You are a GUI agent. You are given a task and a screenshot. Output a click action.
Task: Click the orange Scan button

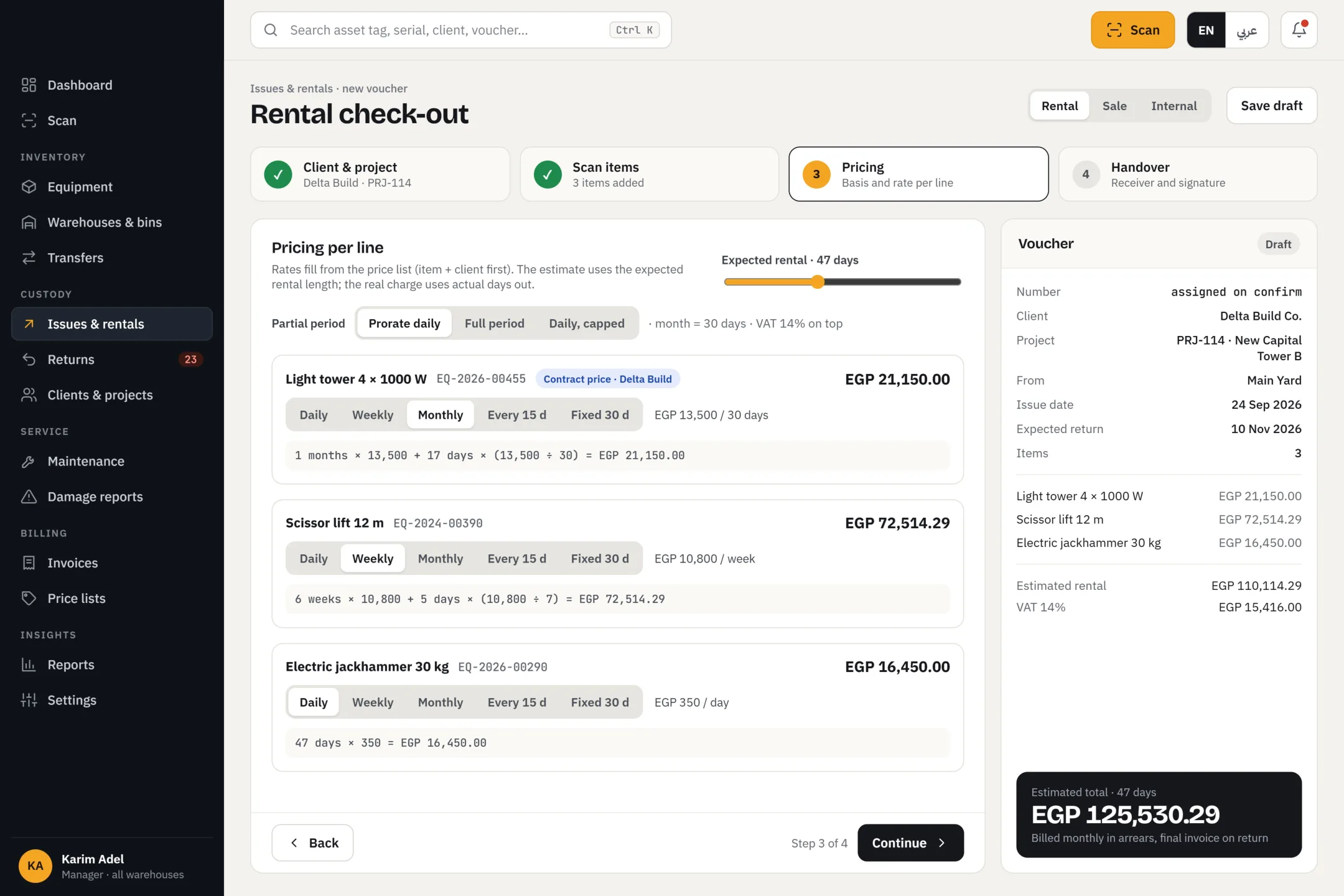[1132, 30]
